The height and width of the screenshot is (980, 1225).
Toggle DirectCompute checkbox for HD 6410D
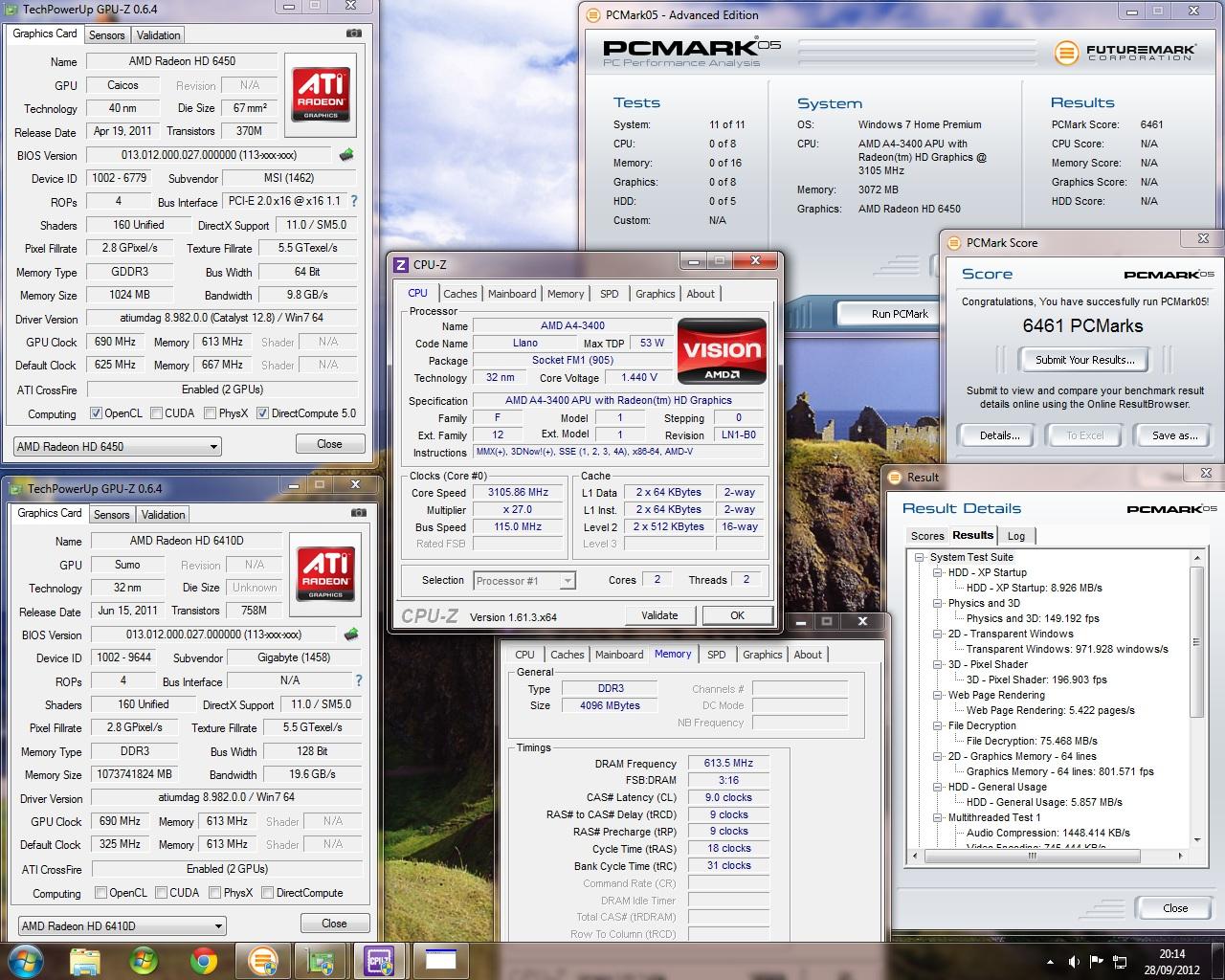pos(267,893)
